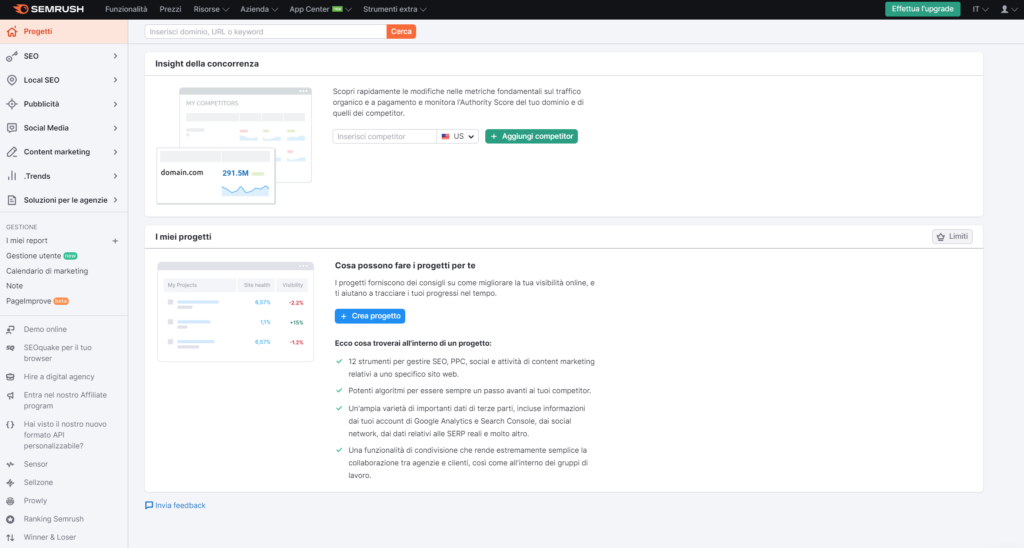Click the Invia feedback chat icon
The image size is (1024, 548).
coord(149,506)
